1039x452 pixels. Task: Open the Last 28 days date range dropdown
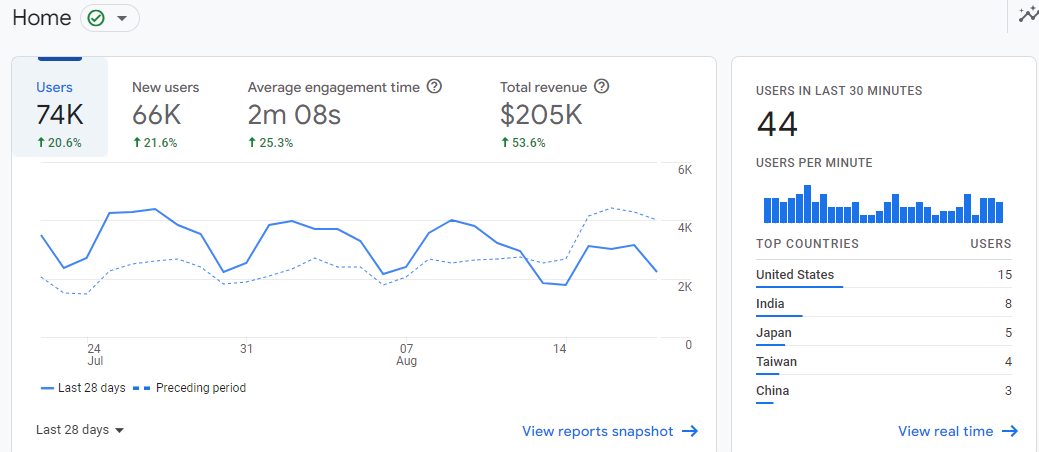[80, 430]
